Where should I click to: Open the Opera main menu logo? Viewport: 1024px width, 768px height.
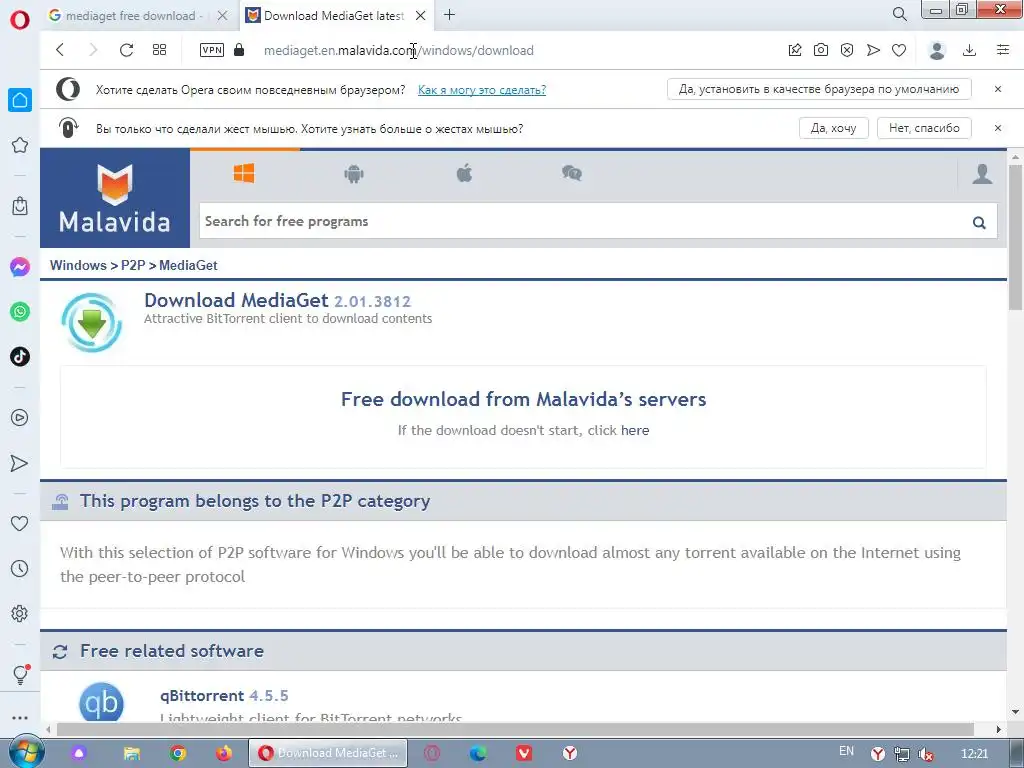(20, 20)
